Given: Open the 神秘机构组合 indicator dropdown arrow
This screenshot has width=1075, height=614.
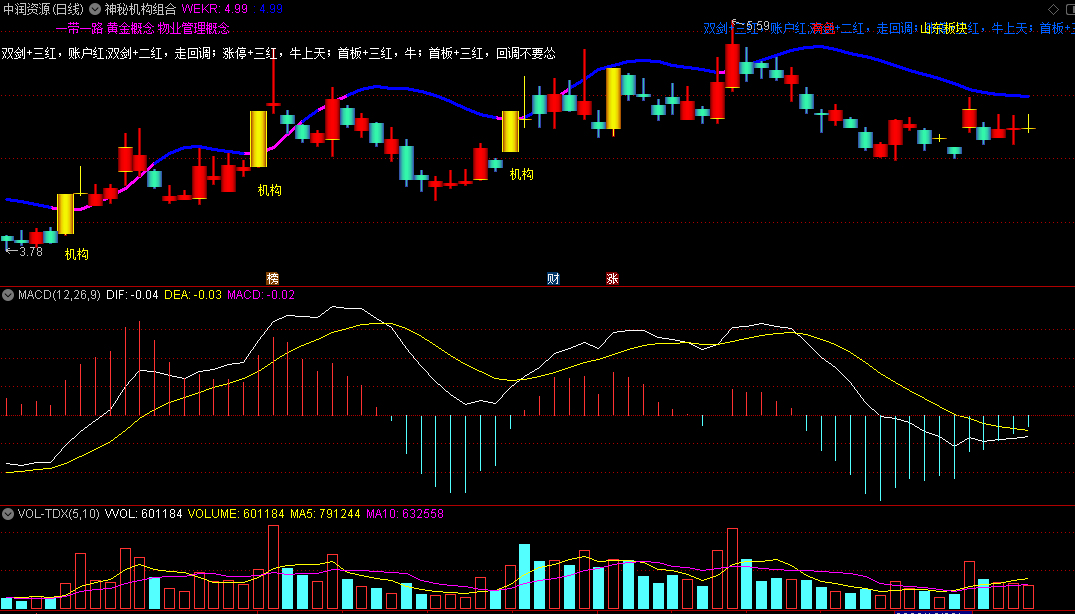Looking at the screenshot, I should click(x=95, y=9).
